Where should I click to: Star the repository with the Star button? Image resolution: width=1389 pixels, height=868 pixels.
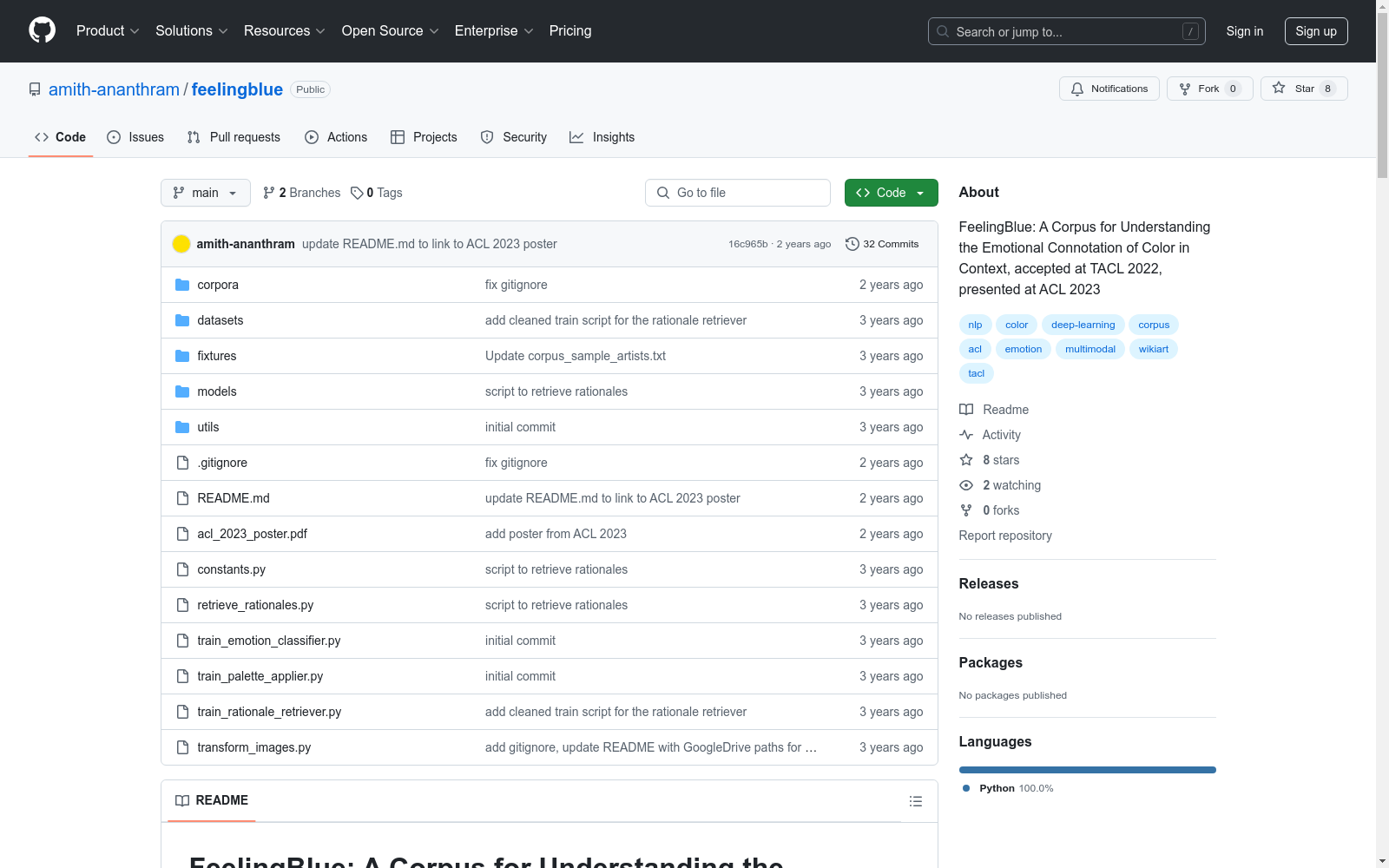click(x=1304, y=89)
